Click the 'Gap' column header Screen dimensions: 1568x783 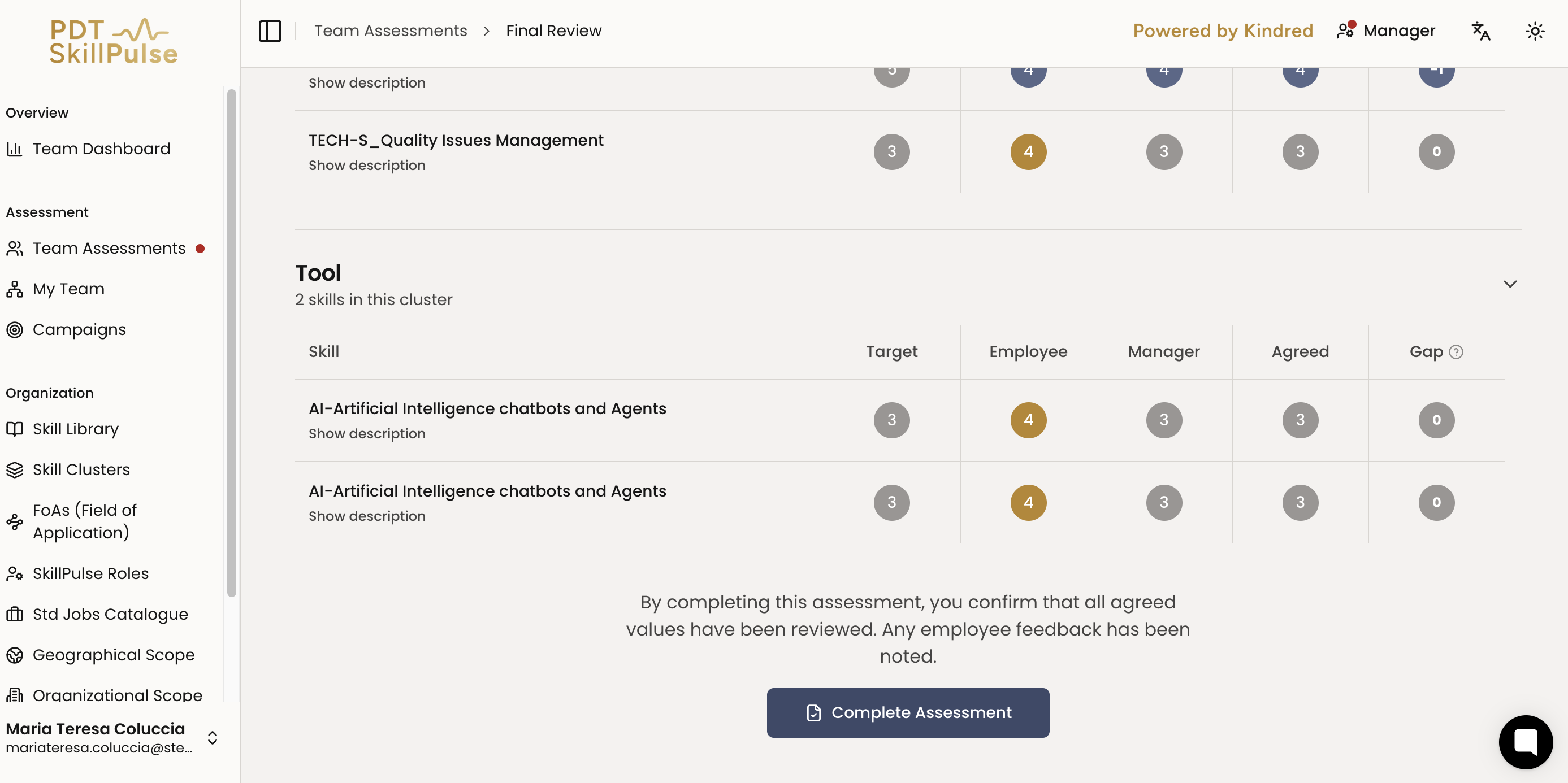tap(1426, 351)
